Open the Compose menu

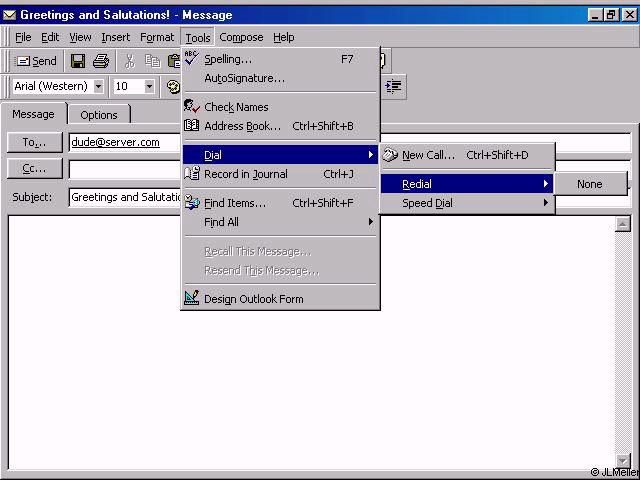pos(241,38)
